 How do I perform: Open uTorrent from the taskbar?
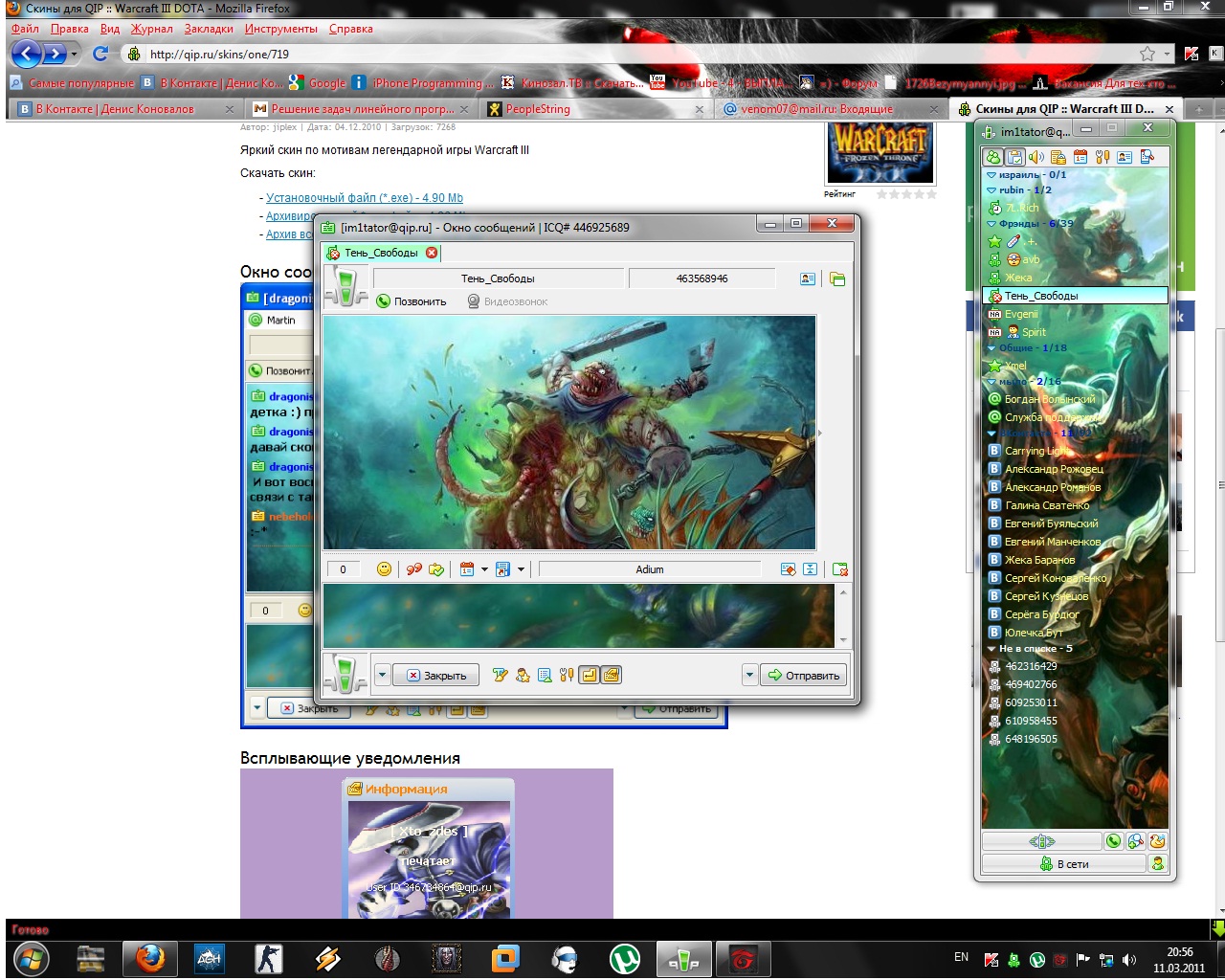click(x=625, y=958)
